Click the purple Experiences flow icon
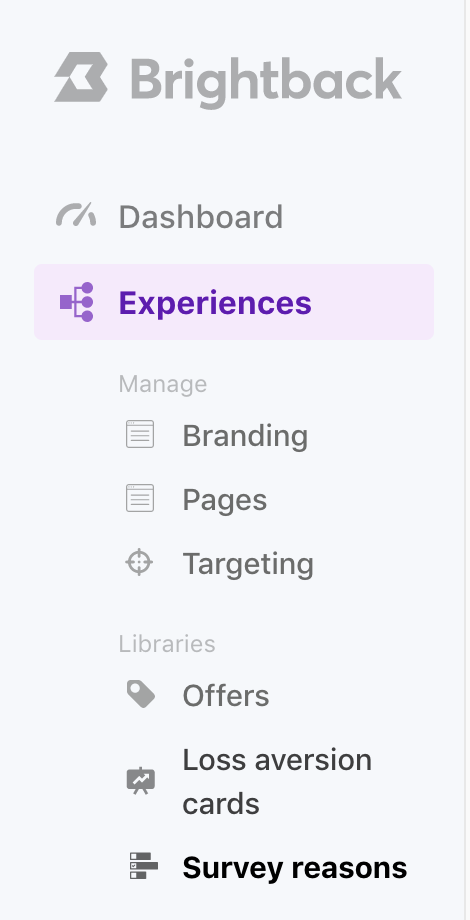The height and width of the screenshot is (920, 470). coord(77,302)
